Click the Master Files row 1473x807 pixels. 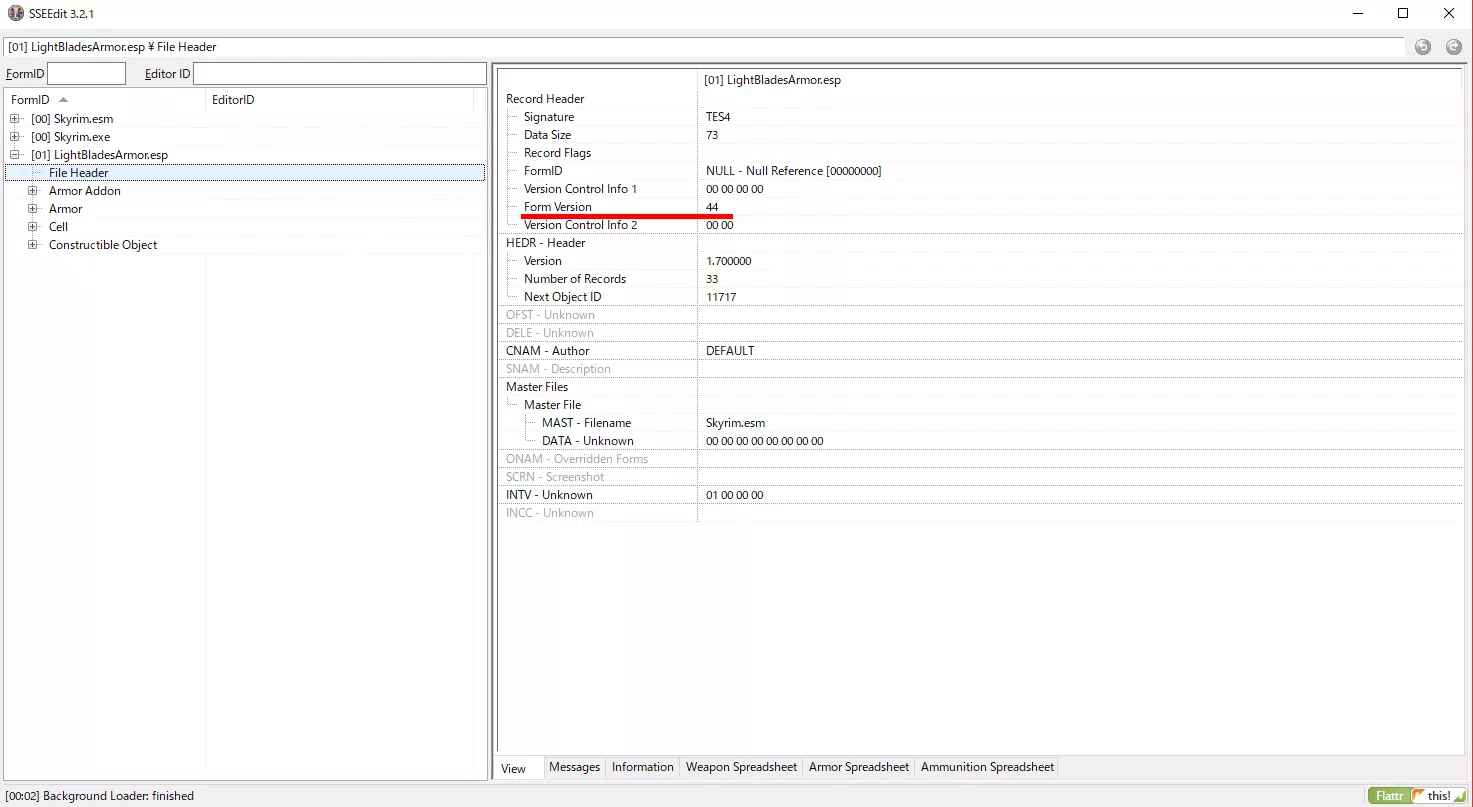coord(980,387)
